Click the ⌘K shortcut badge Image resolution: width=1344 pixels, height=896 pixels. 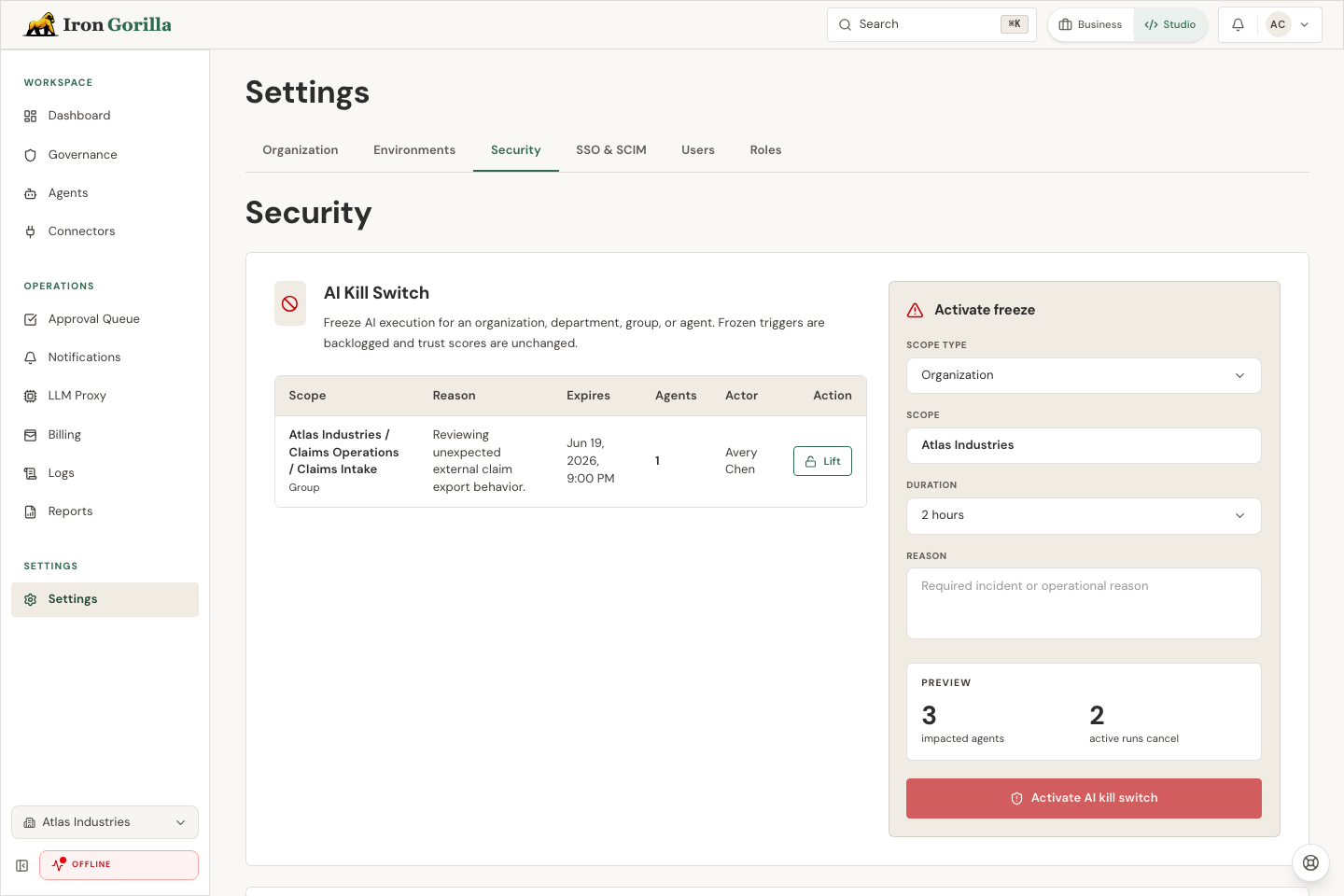point(1015,24)
